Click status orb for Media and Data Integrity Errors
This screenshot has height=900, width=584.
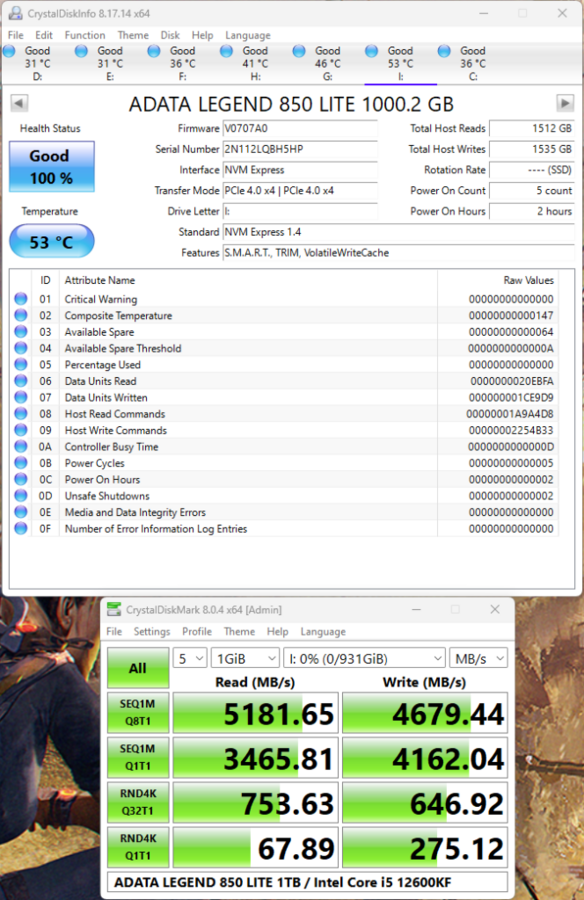21,512
